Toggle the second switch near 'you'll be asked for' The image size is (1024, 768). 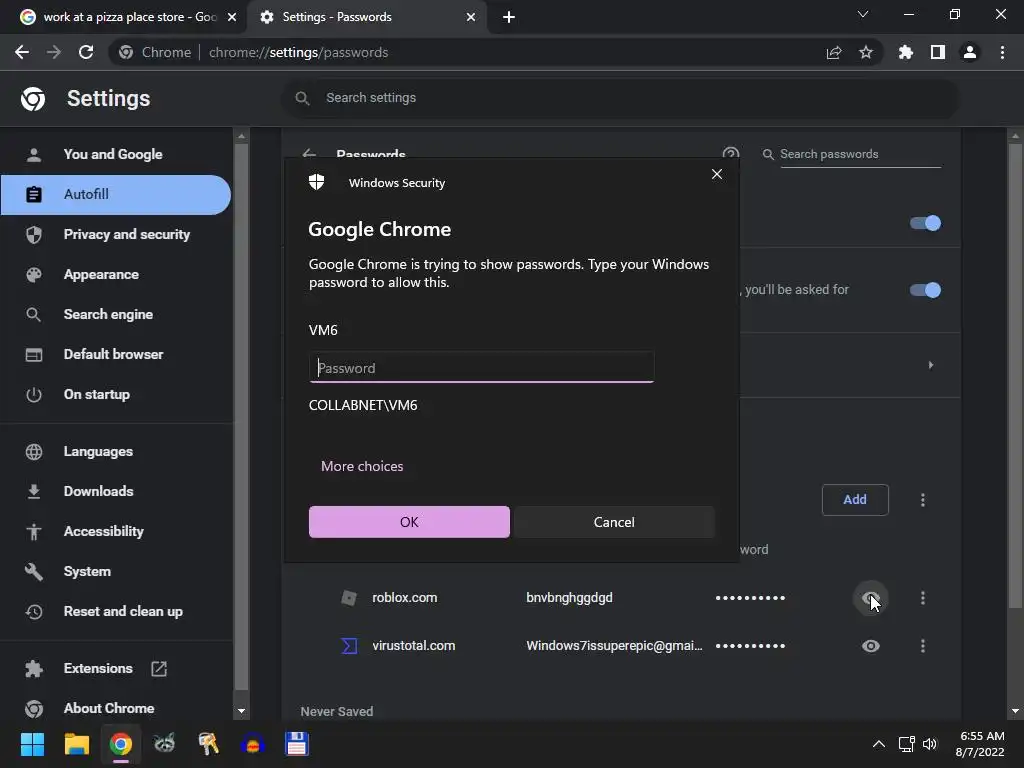[x=925, y=290]
